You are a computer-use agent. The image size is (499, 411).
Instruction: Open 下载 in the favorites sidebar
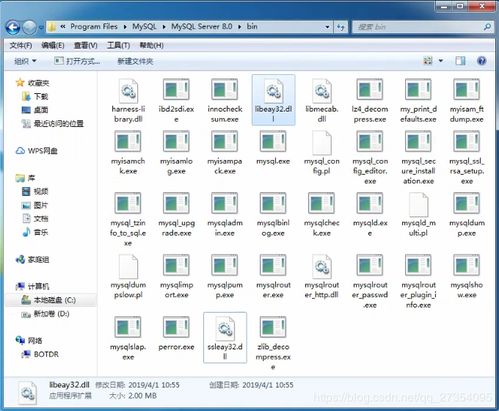point(35,96)
